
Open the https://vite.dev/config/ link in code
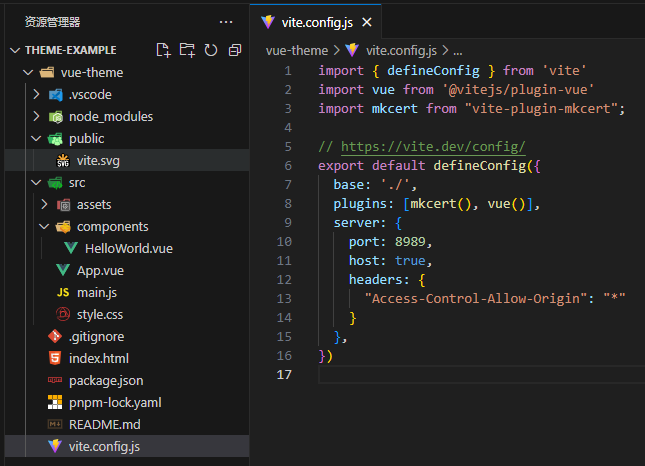[x=433, y=146]
